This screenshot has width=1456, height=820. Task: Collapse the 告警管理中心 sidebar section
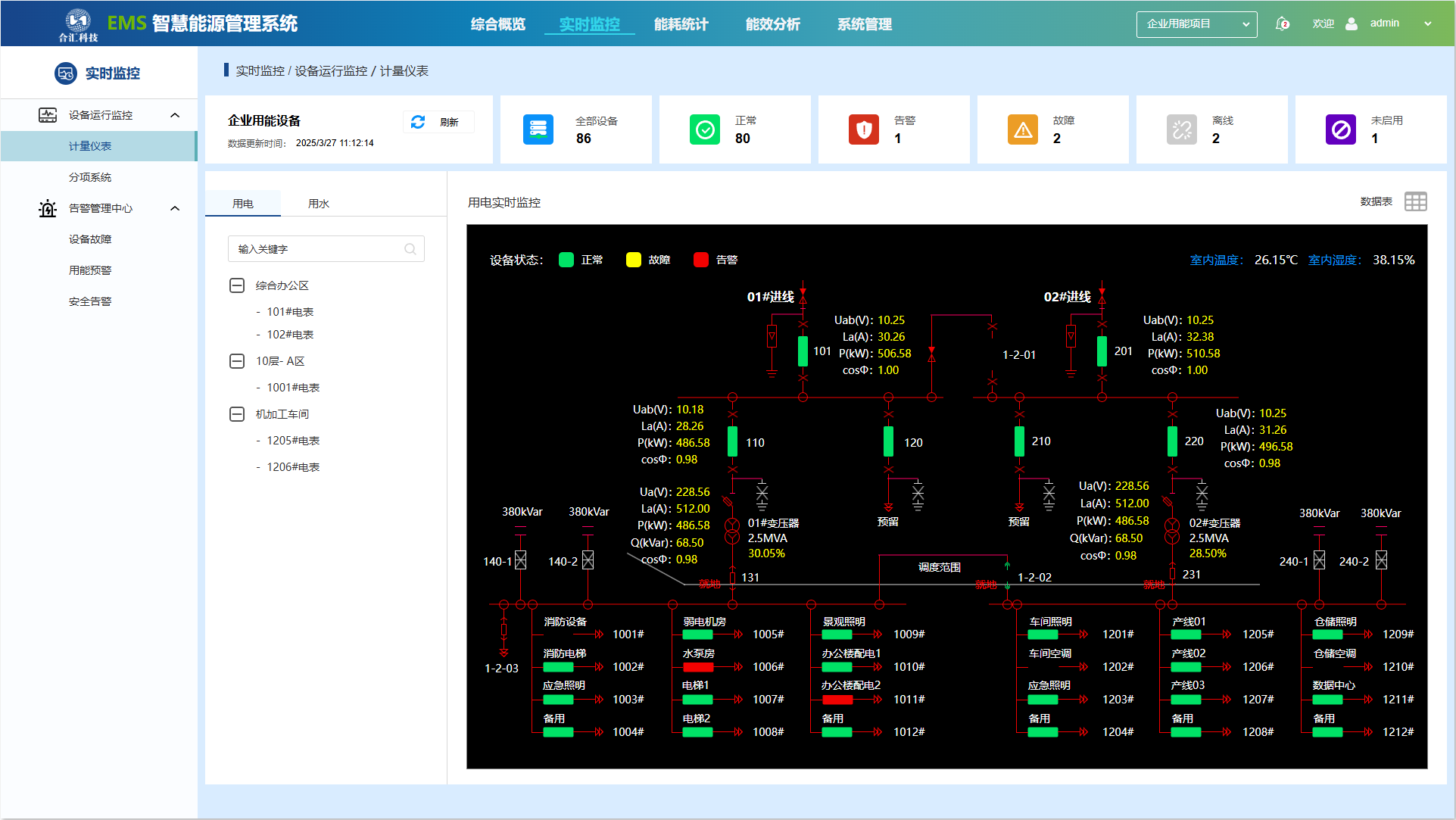coord(175,208)
